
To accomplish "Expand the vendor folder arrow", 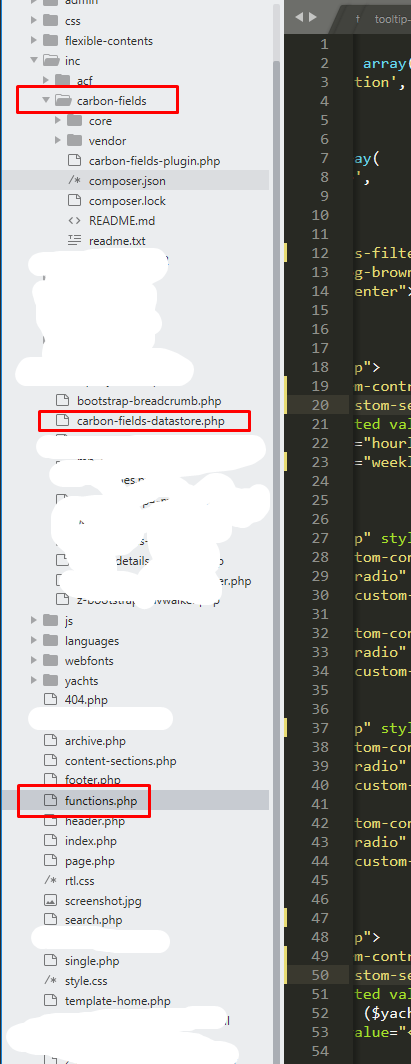I will tap(58, 140).
